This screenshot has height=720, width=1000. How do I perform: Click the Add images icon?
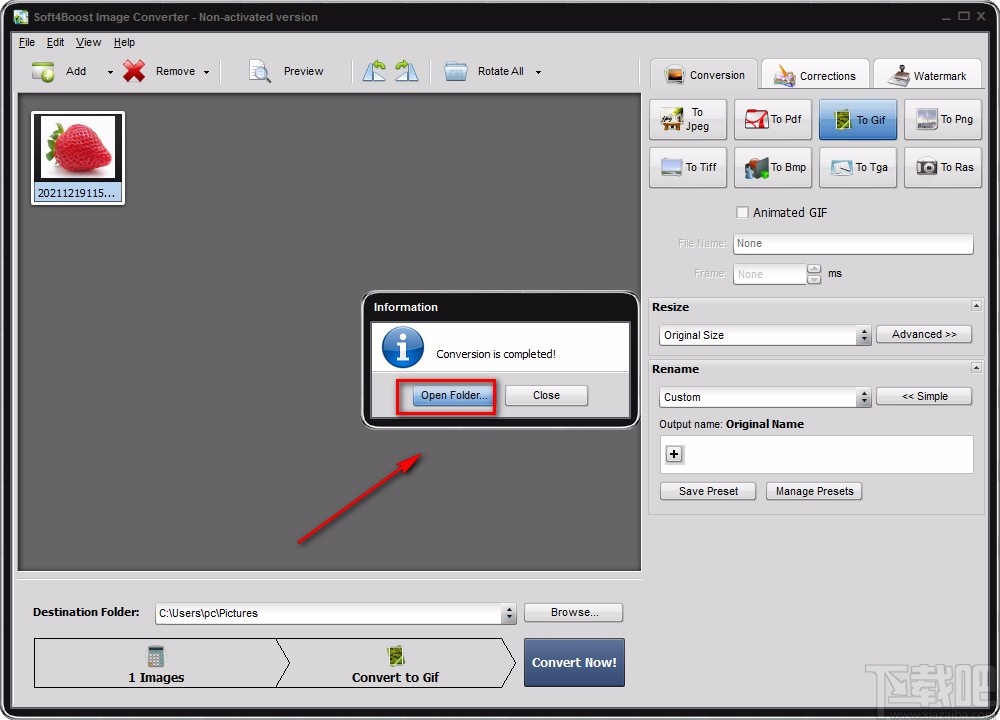[43, 71]
